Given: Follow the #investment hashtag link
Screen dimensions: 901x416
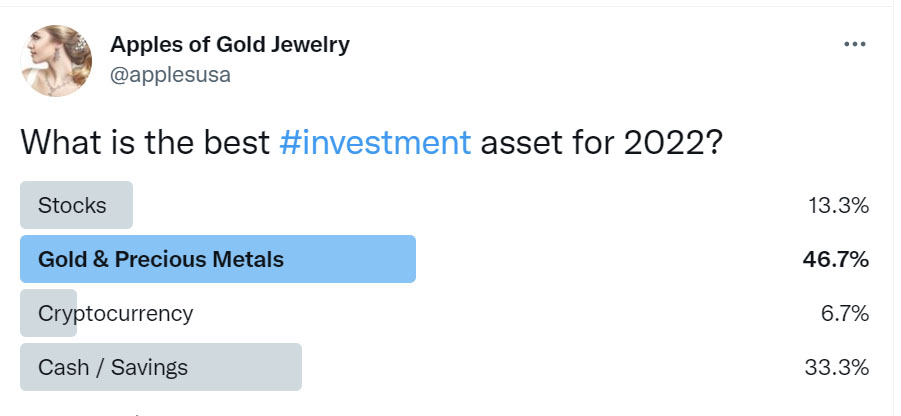Looking at the screenshot, I should (375, 142).
